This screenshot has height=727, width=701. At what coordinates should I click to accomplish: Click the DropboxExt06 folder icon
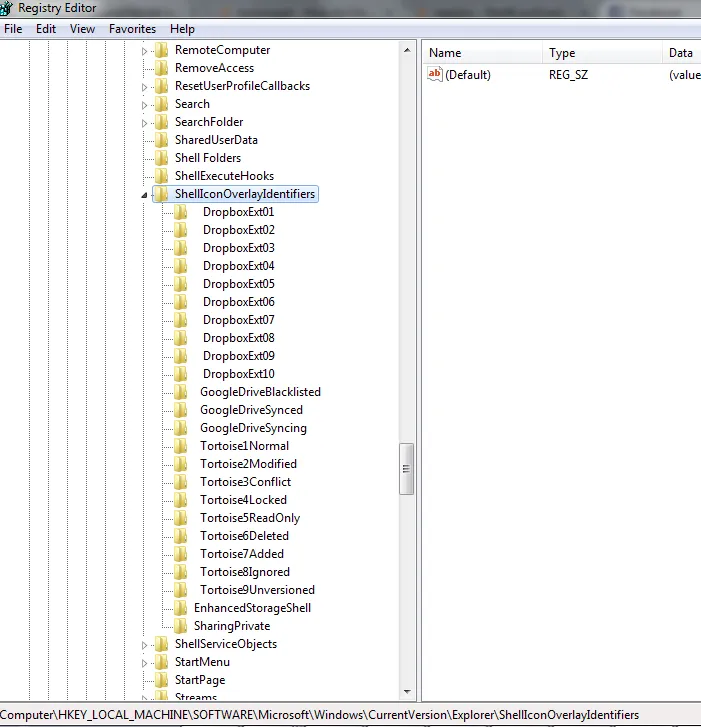point(180,302)
